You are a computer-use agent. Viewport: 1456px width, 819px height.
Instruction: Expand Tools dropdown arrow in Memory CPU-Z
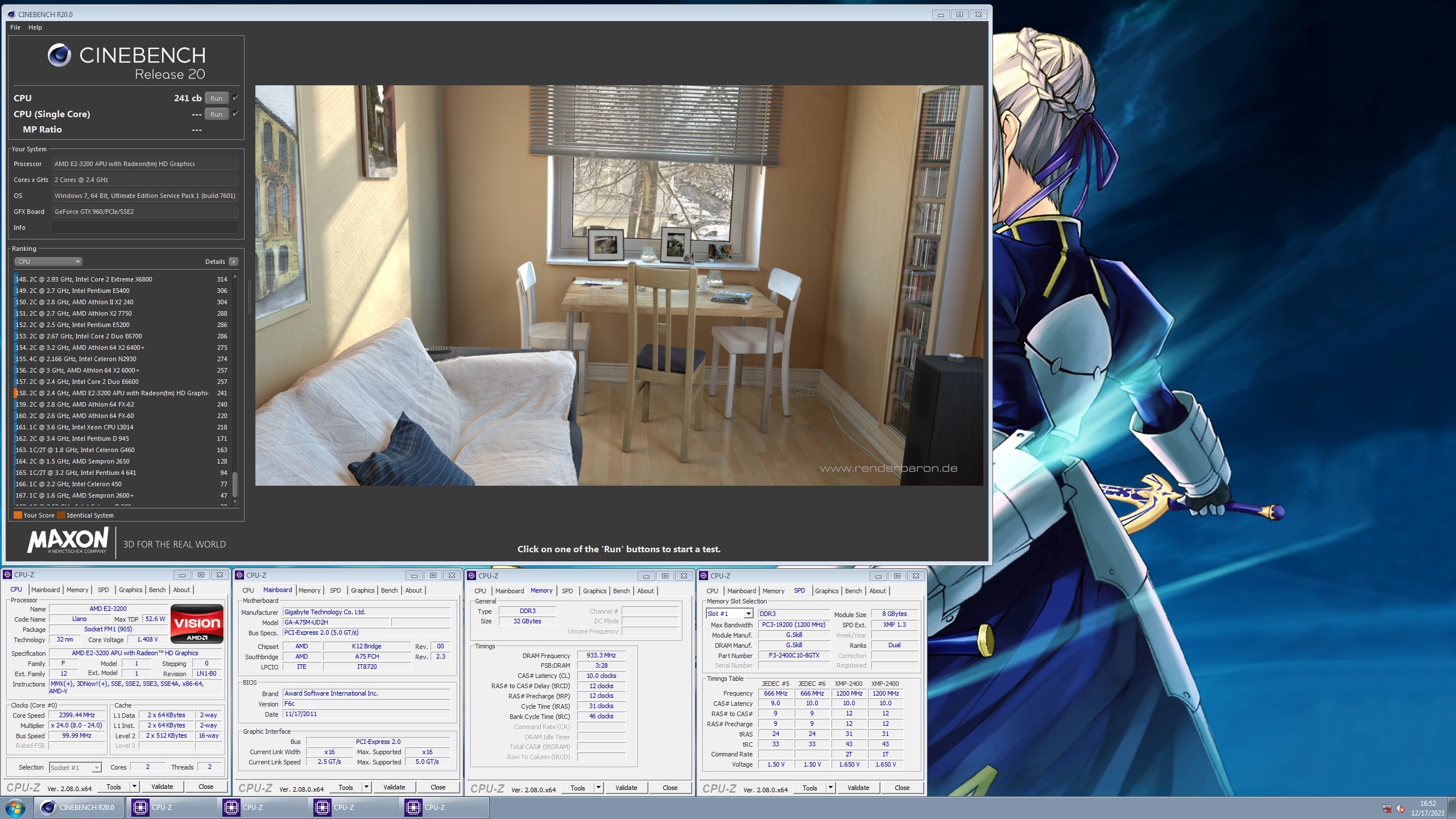(599, 788)
